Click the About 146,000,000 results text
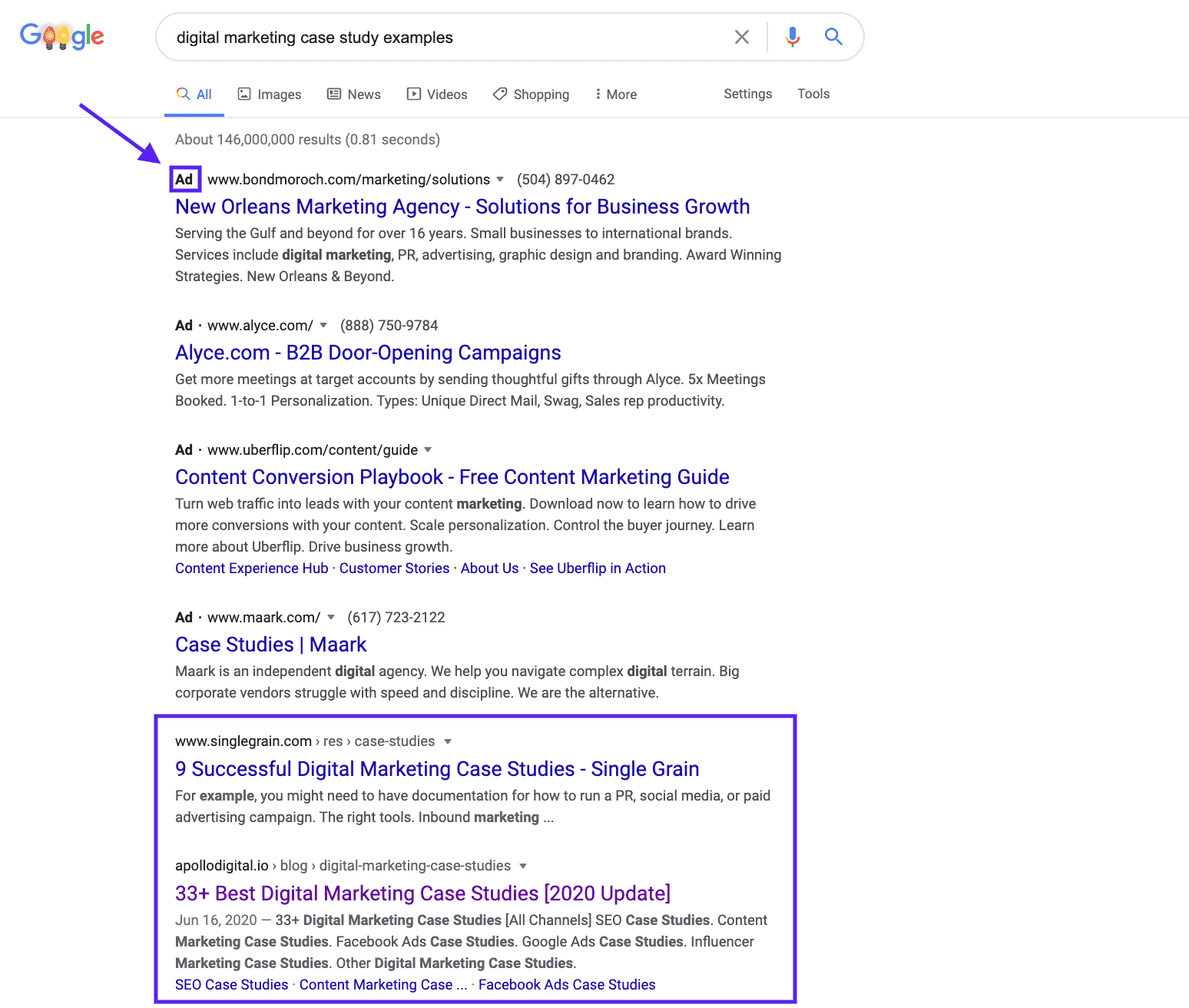Image resolution: width=1189 pixels, height=1008 pixels. point(308,140)
